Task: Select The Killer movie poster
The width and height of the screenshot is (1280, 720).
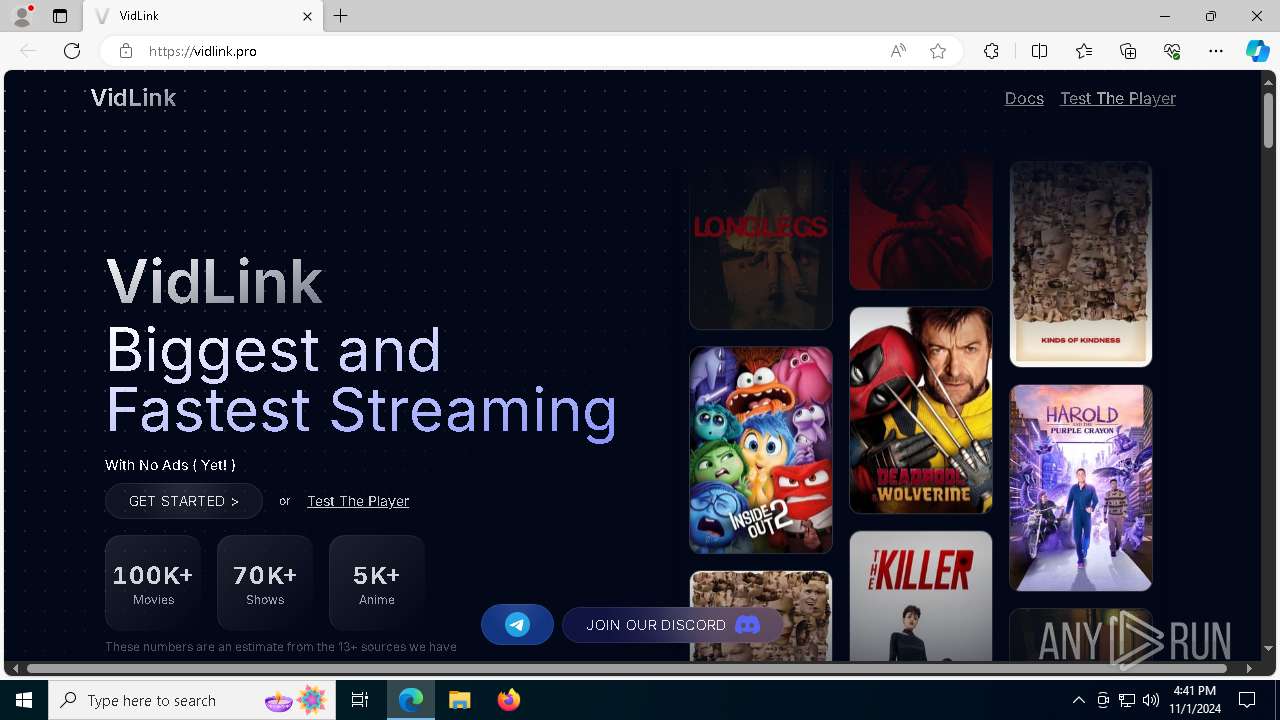Action: pos(921,596)
